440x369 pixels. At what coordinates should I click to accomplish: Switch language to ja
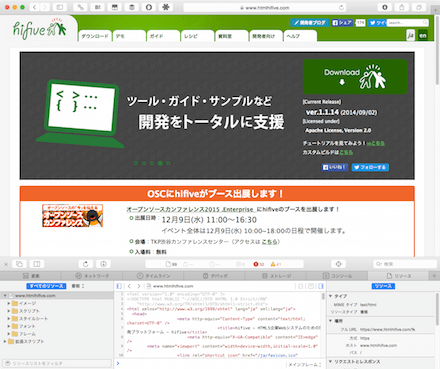411,35
